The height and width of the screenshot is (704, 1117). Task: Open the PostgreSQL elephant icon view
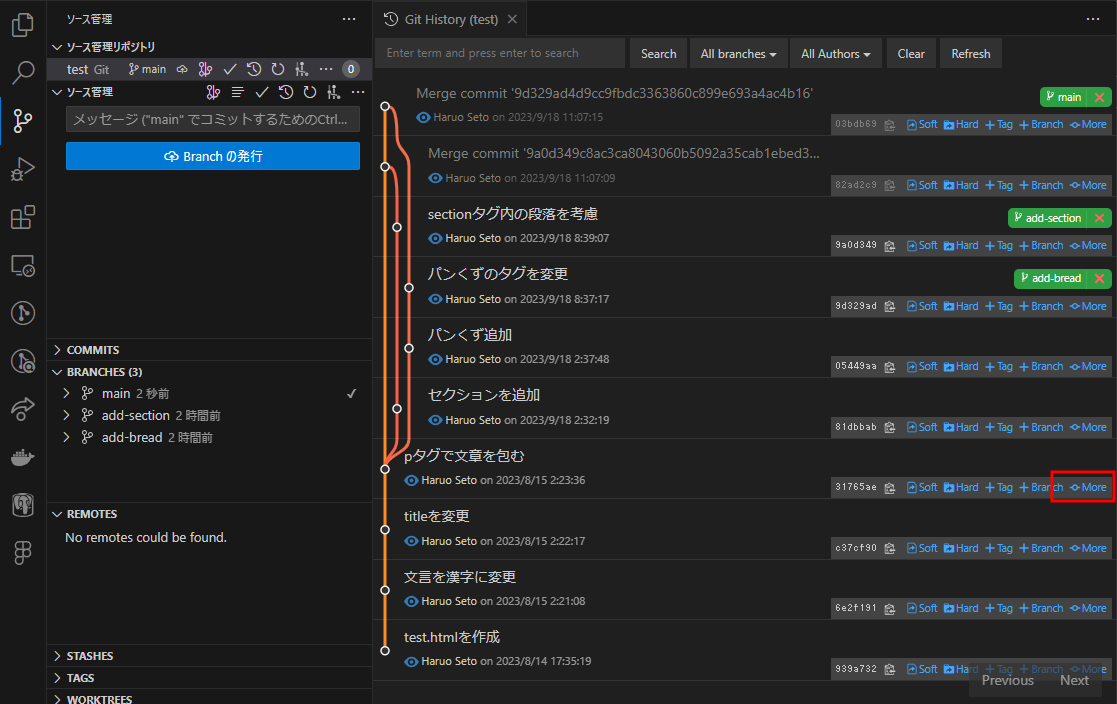[23, 505]
